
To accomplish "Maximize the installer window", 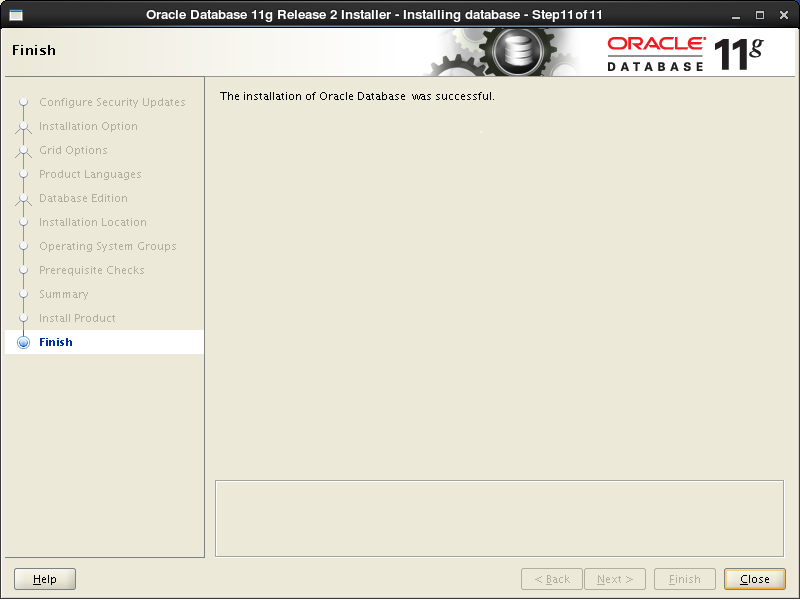I will [x=760, y=15].
